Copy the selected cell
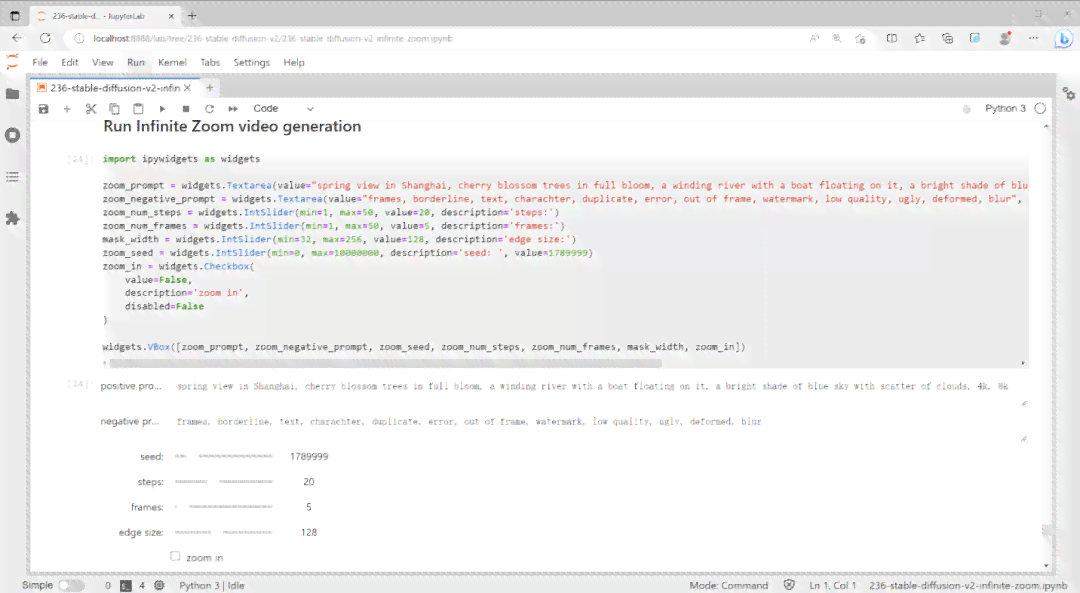 click(114, 109)
